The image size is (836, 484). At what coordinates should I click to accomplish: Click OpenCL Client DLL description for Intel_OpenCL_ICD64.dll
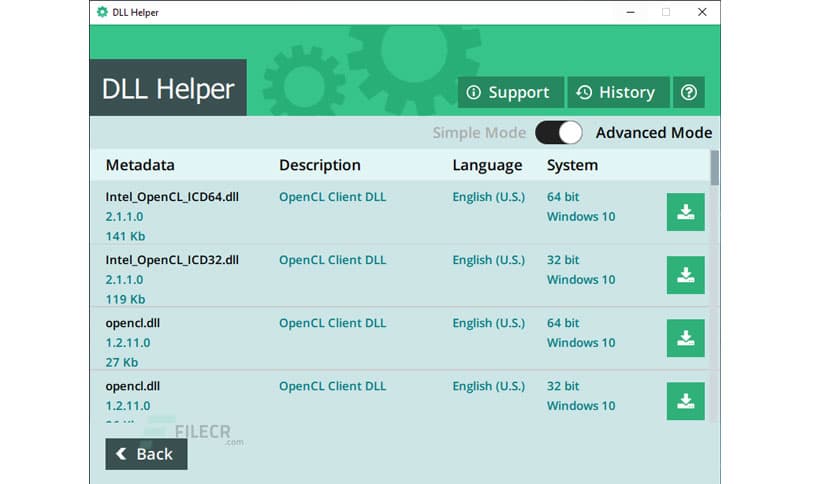pos(332,197)
